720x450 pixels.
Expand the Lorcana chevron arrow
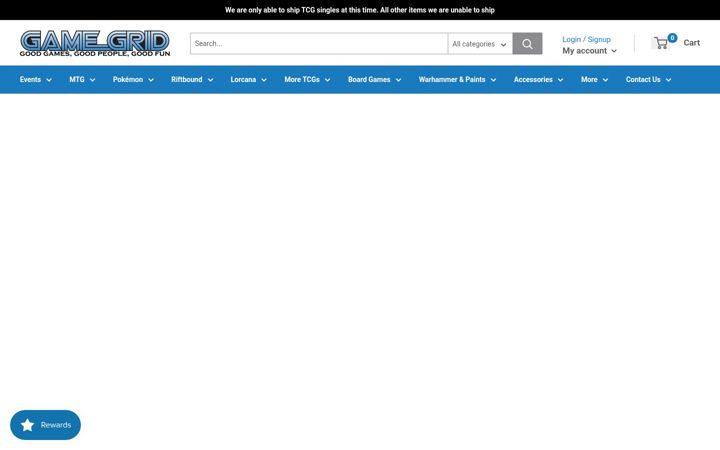coord(264,80)
